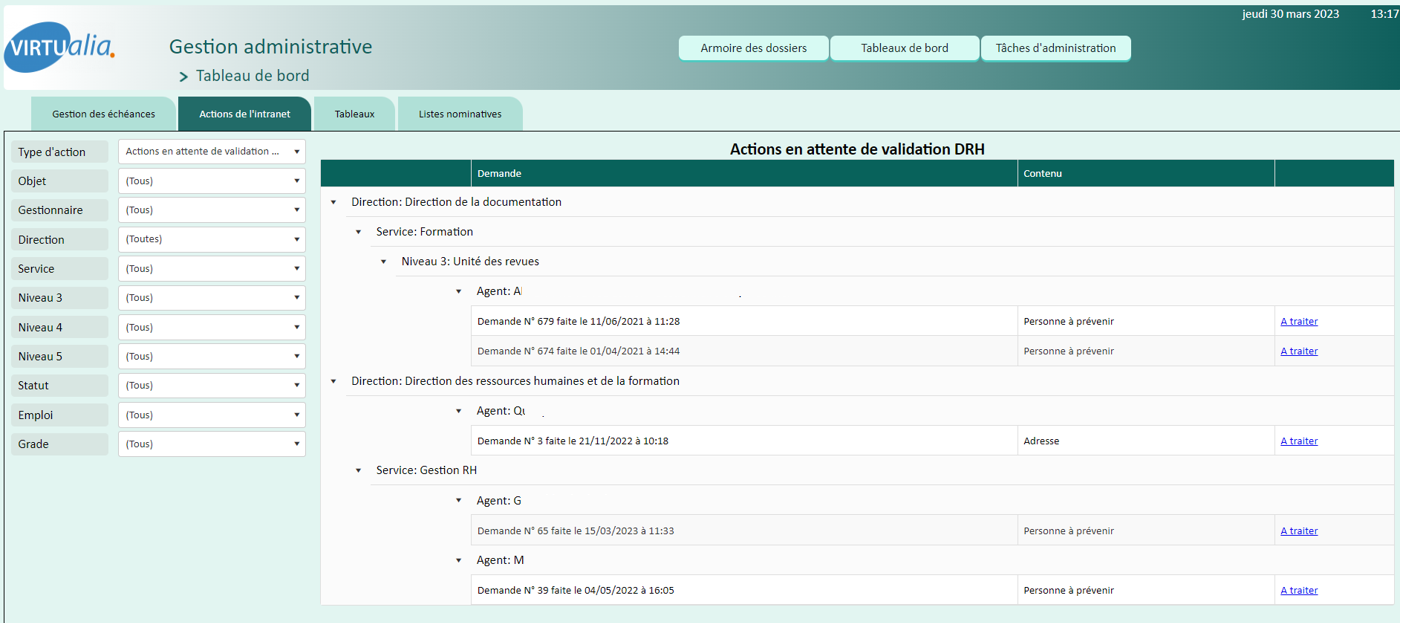Open Tableaux de bord menu
The image size is (1404, 623).
(904, 48)
